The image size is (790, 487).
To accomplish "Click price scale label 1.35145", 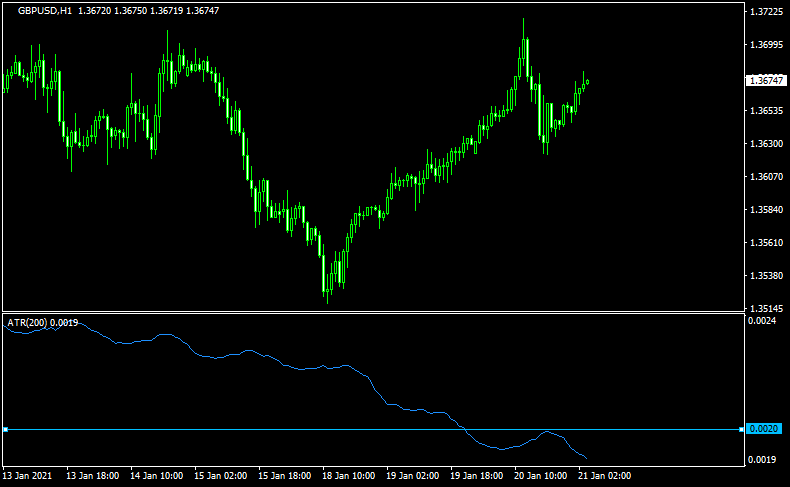I will click(x=767, y=309).
